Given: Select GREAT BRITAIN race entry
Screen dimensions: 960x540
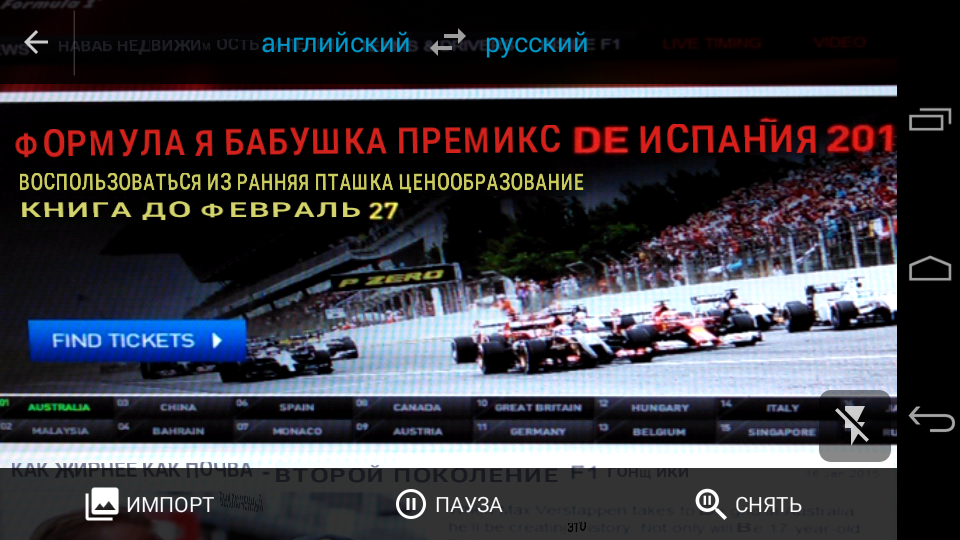Looking at the screenshot, I should click(538, 408).
